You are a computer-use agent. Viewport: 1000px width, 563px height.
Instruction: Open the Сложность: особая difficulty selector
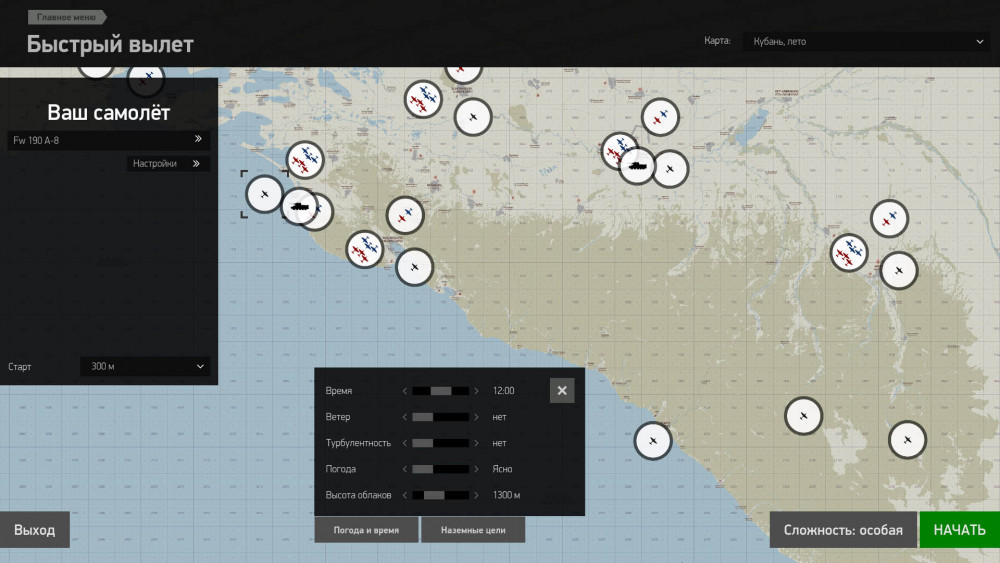(x=842, y=530)
